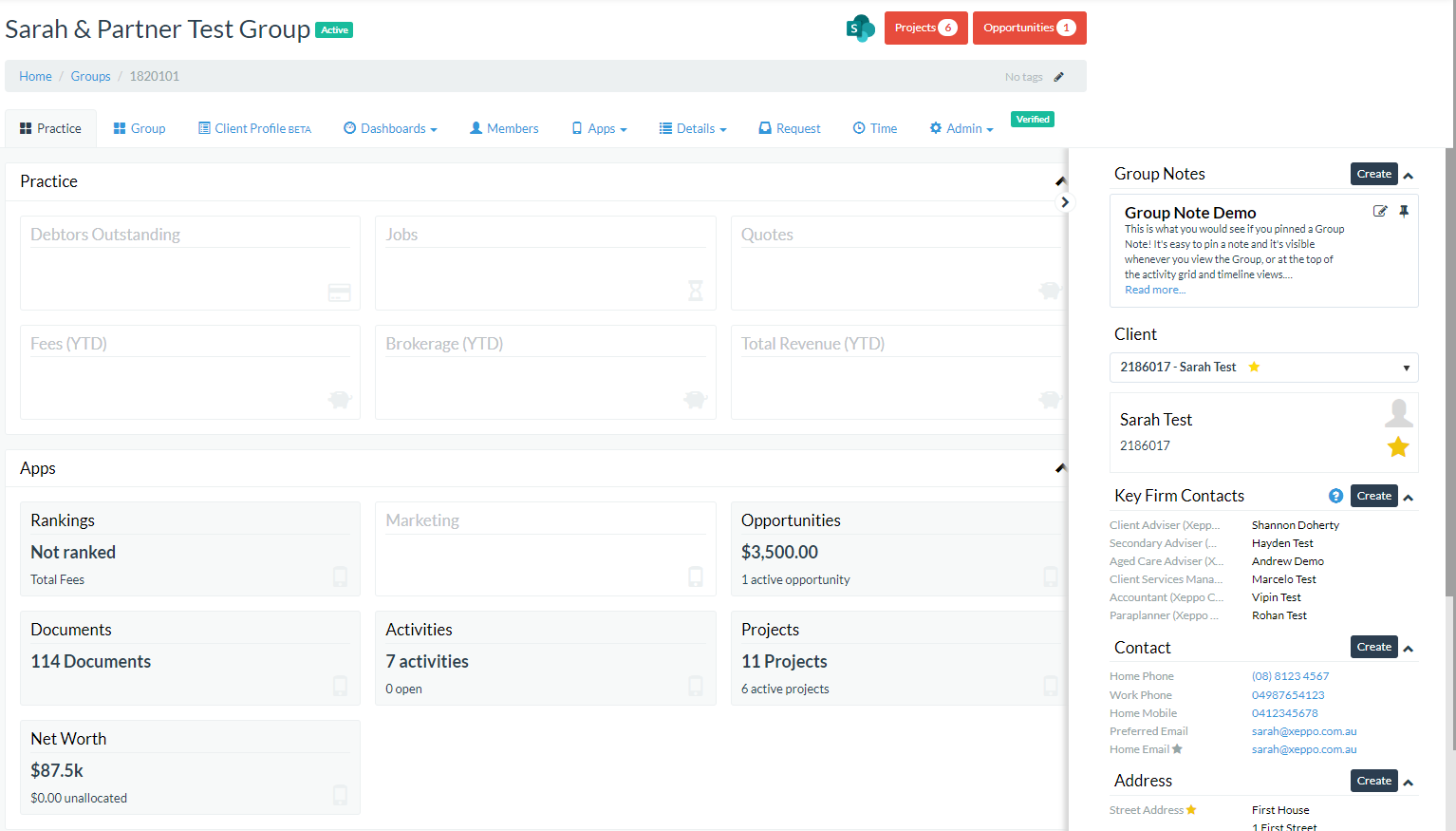
Task: Click the Verified badge
Action: pos(1033,120)
